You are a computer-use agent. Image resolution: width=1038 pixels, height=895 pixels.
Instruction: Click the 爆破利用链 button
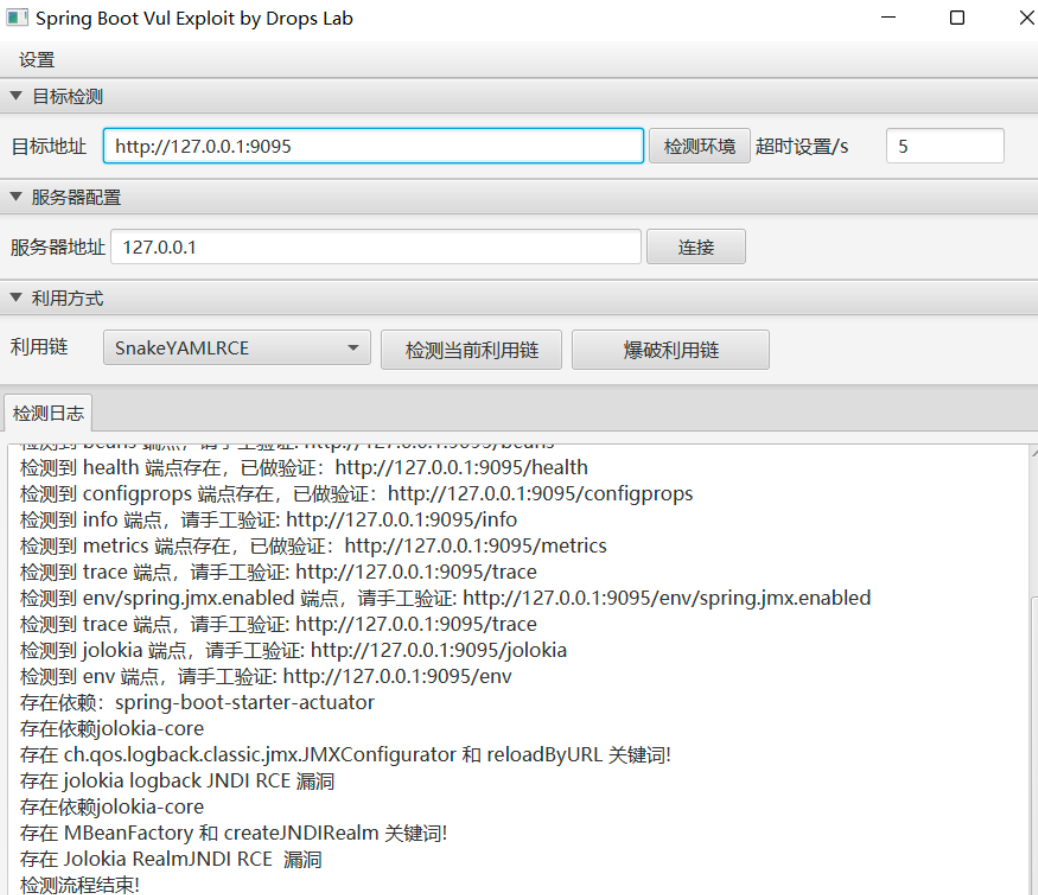pyautogui.click(x=671, y=350)
